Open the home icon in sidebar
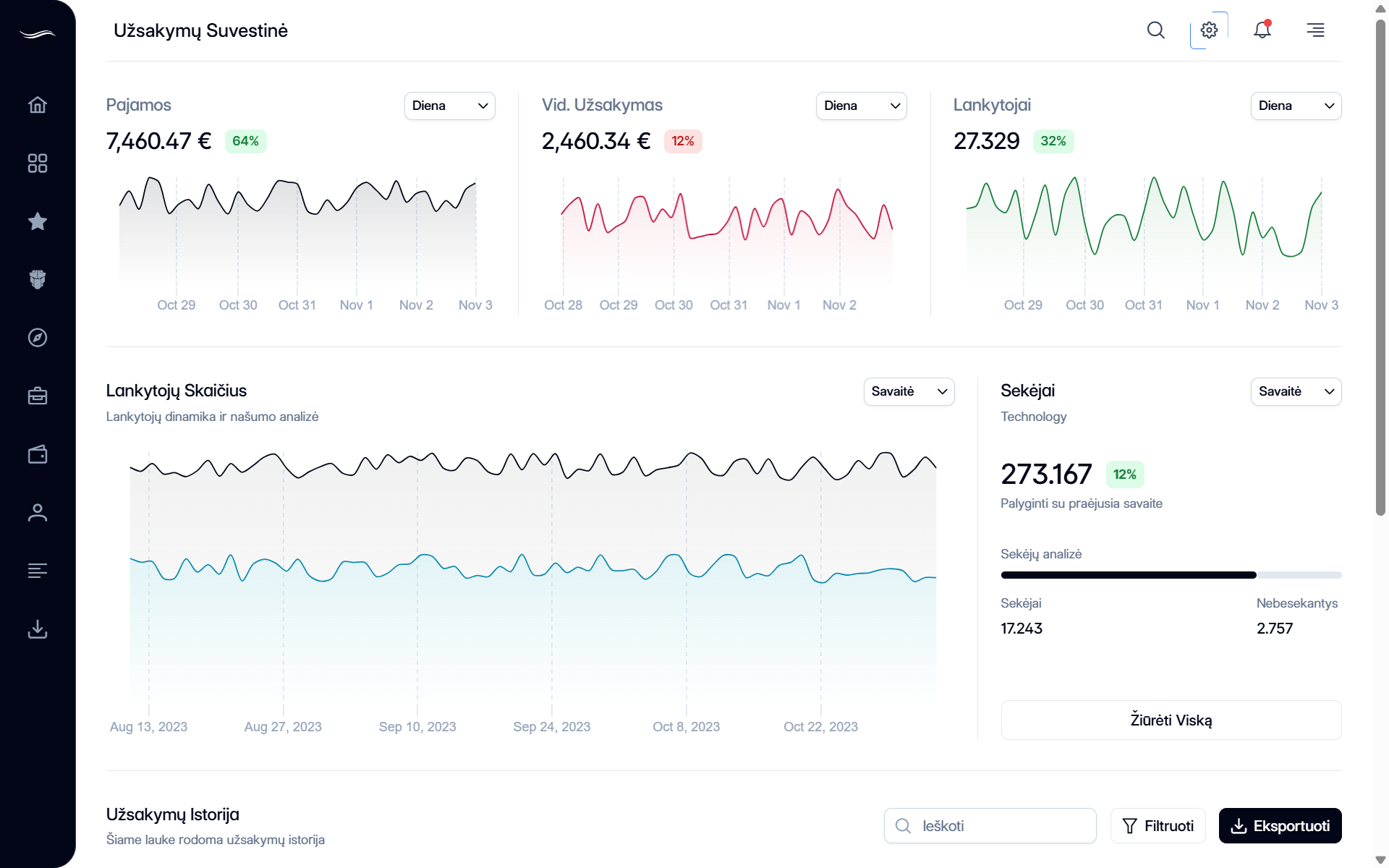 click(38, 105)
